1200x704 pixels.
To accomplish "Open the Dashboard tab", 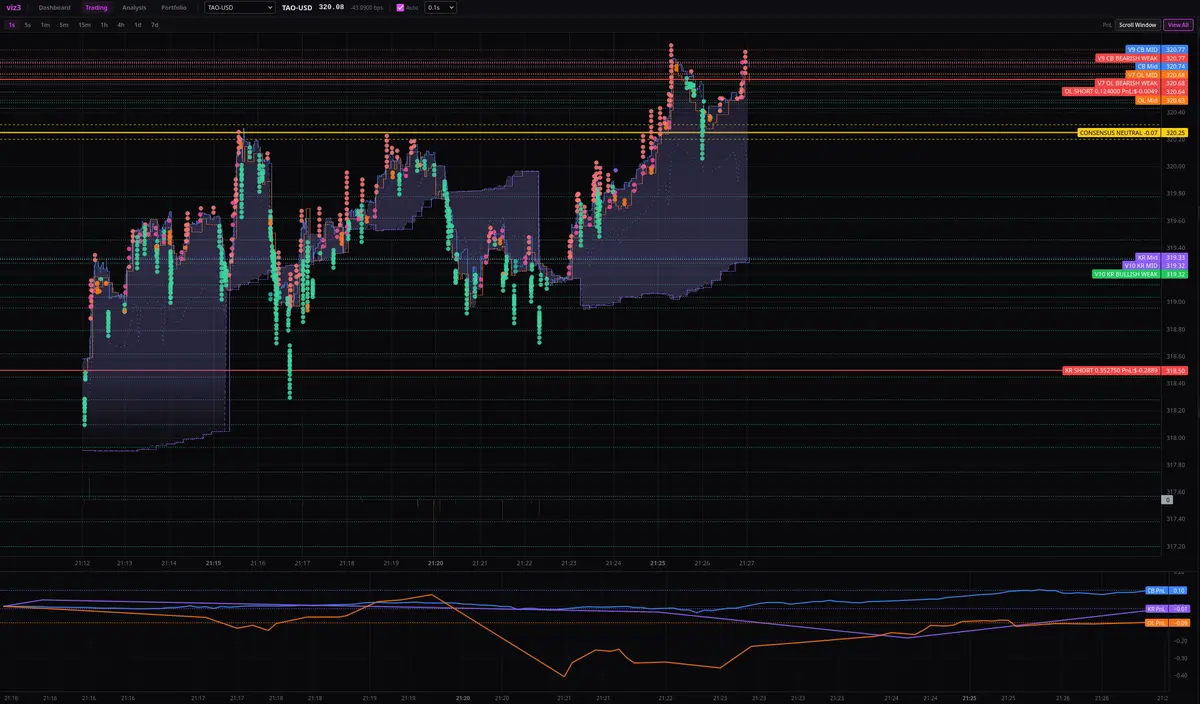I will (54, 7).
